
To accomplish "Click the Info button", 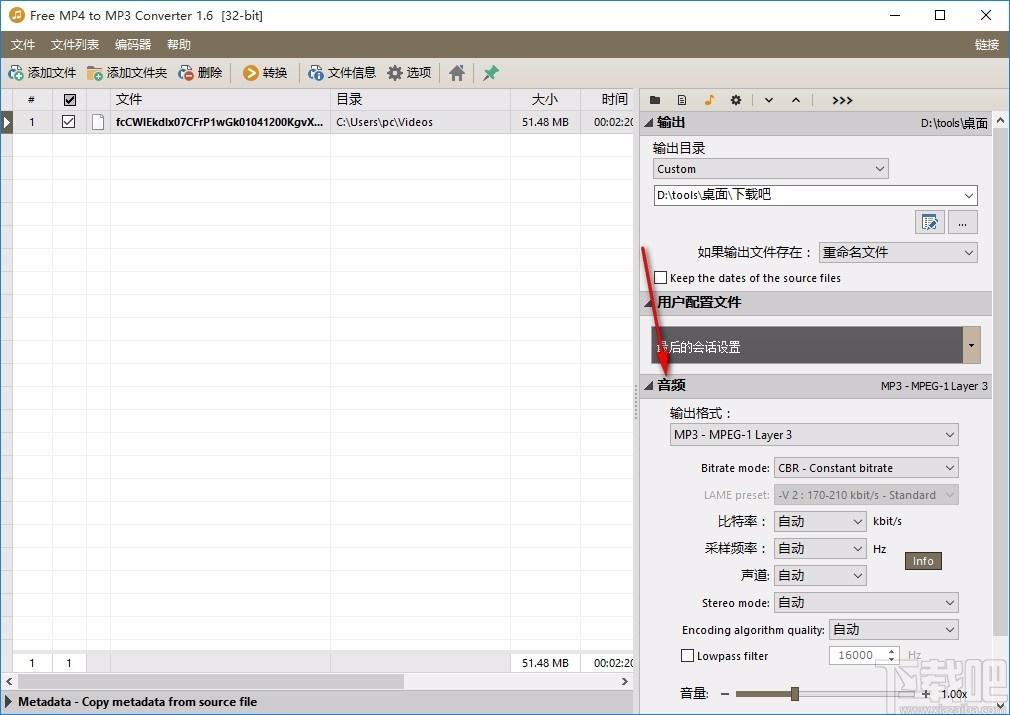I will [923, 561].
